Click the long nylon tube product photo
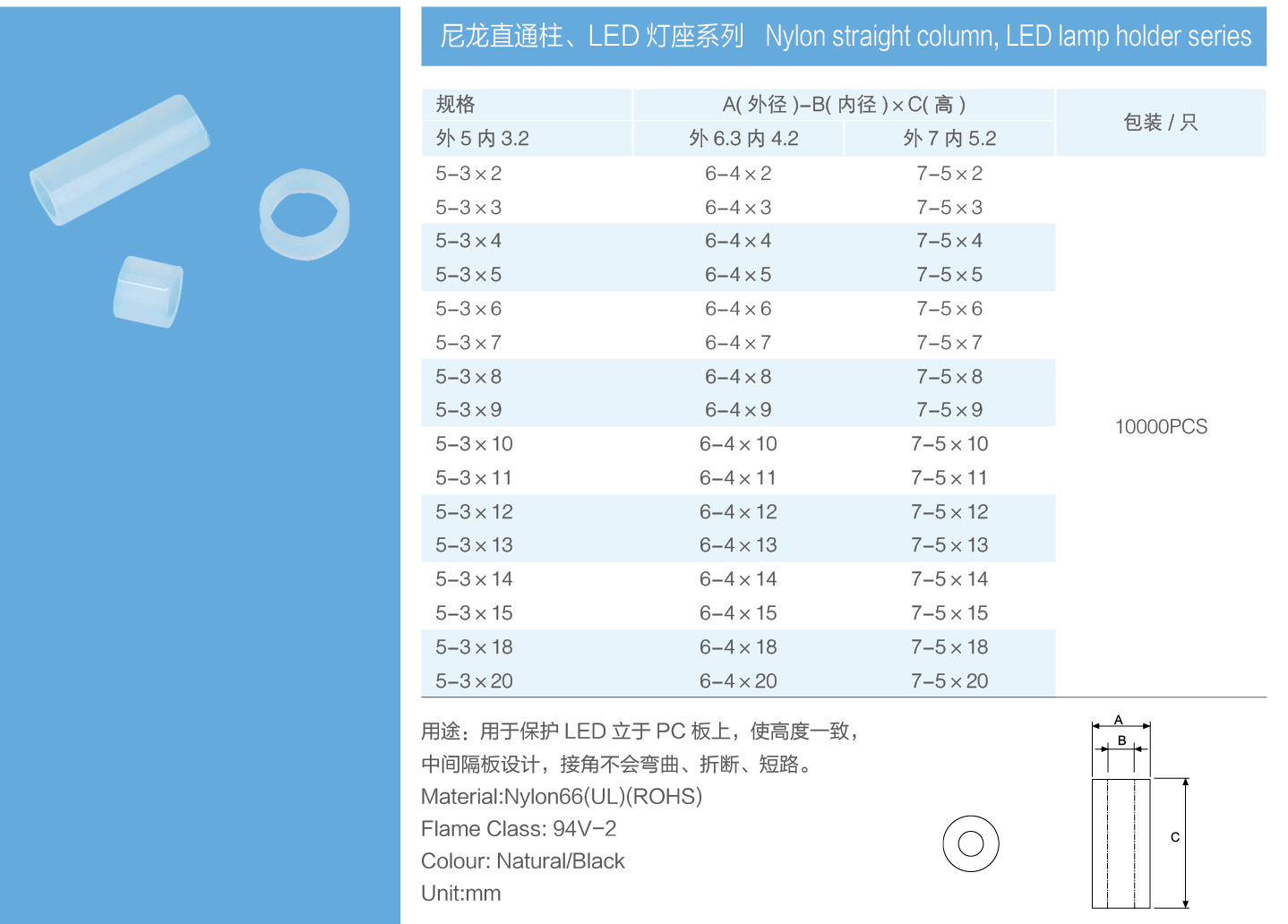Viewport: 1288px width, 924px height. (x=120, y=159)
